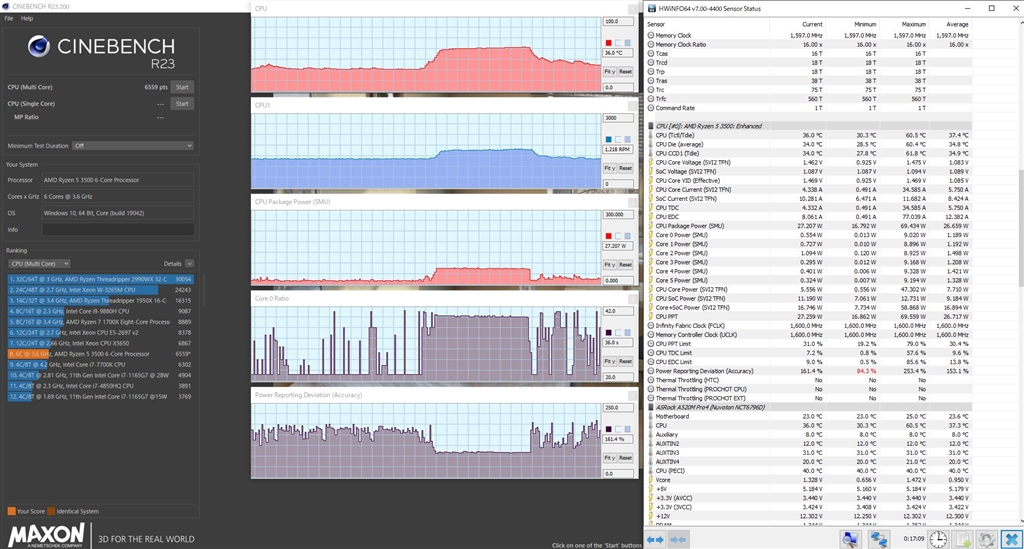1024x549 pixels.
Task: Click Fit y in the Core 0 Ratio graph
Action: (x=609, y=361)
